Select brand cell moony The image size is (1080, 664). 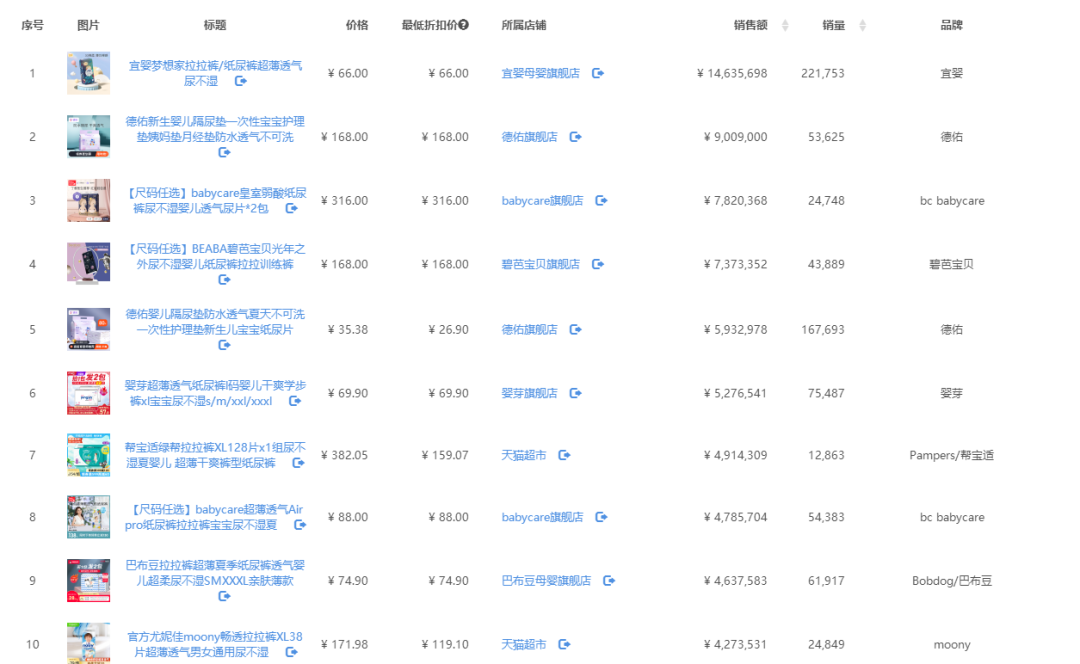(x=952, y=645)
